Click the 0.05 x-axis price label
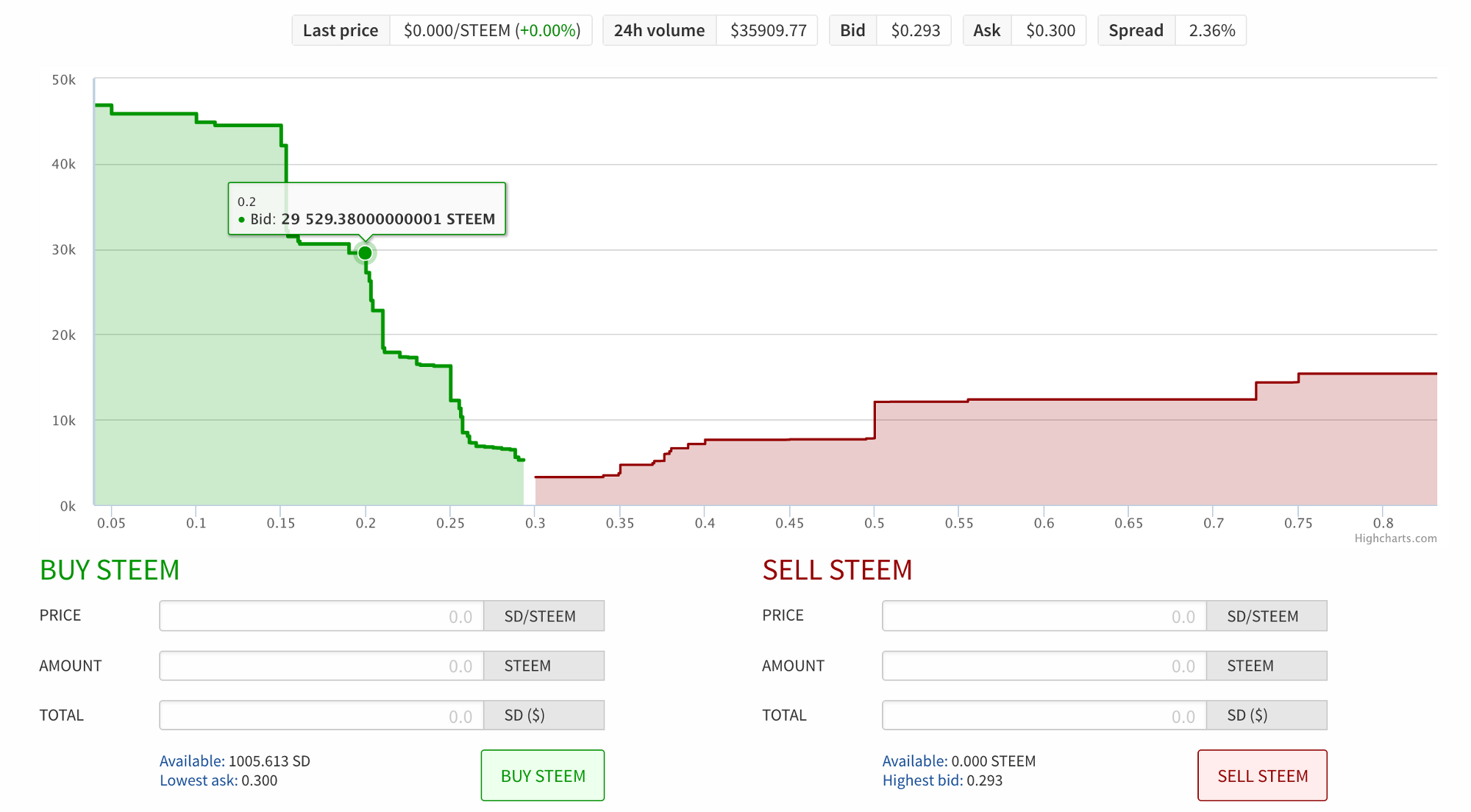This screenshot has width=1471, height=812. (x=111, y=523)
